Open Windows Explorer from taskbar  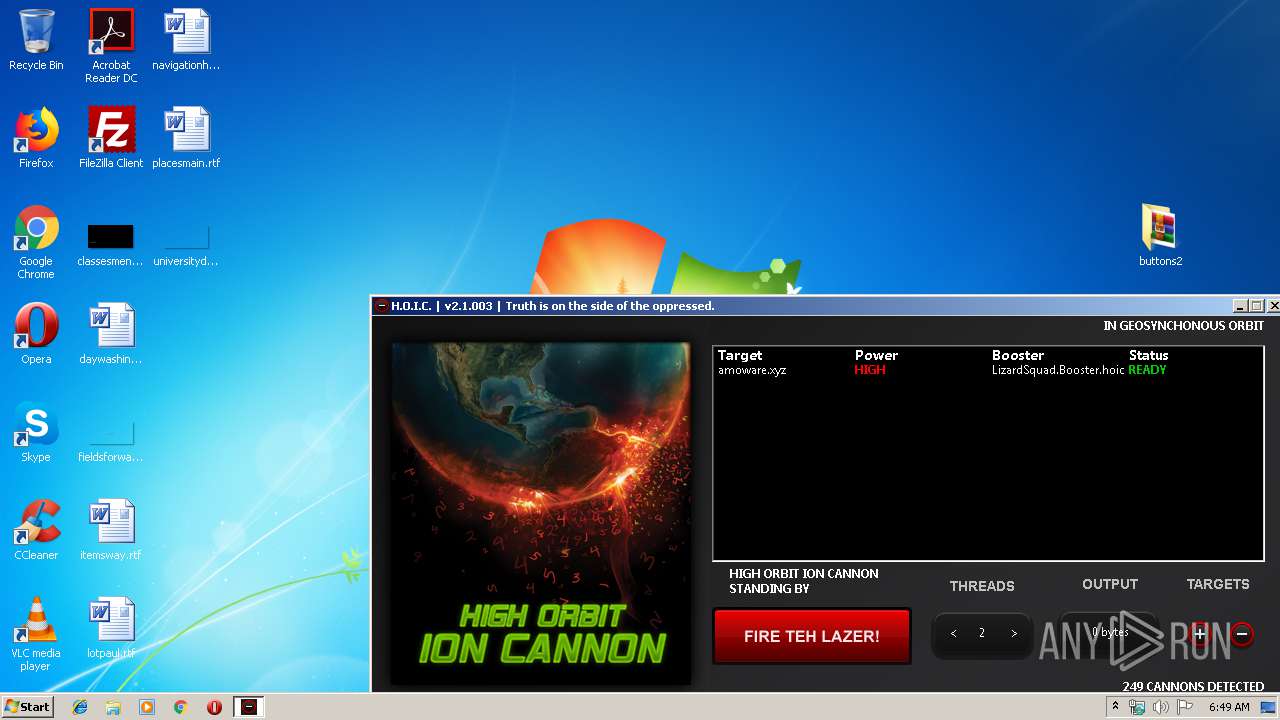(113, 707)
